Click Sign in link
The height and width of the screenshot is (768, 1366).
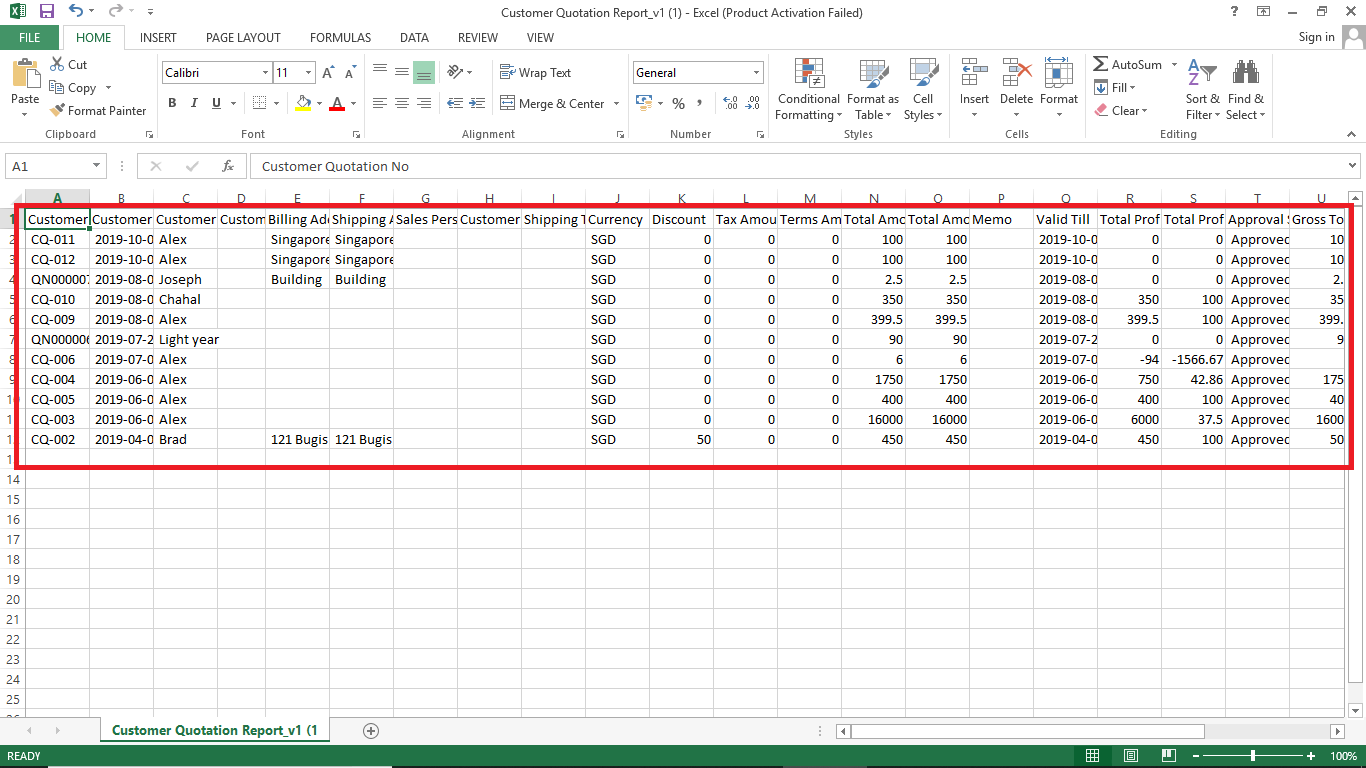[1316, 37]
